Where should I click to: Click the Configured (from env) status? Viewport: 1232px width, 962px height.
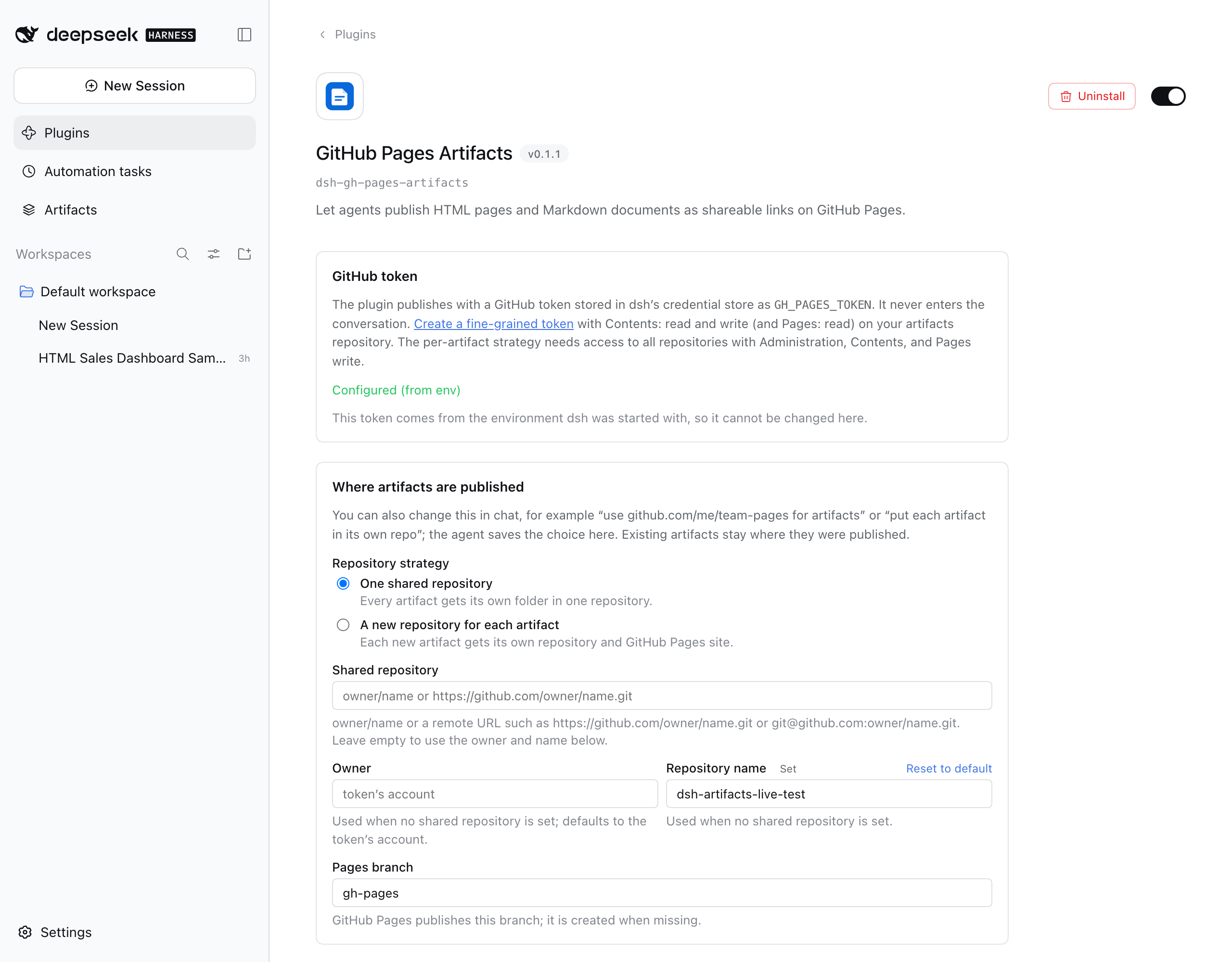click(396, 390)
